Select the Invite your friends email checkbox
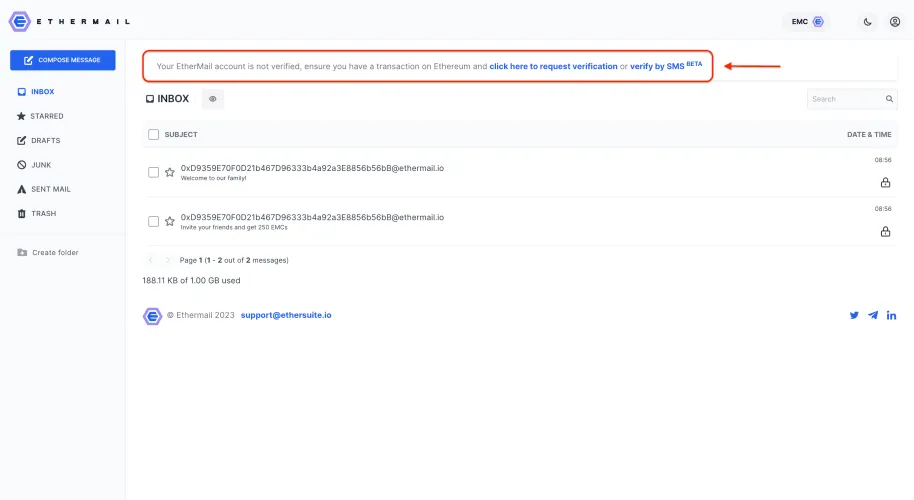This screenshot has height=500, width=914. (153, 221)
